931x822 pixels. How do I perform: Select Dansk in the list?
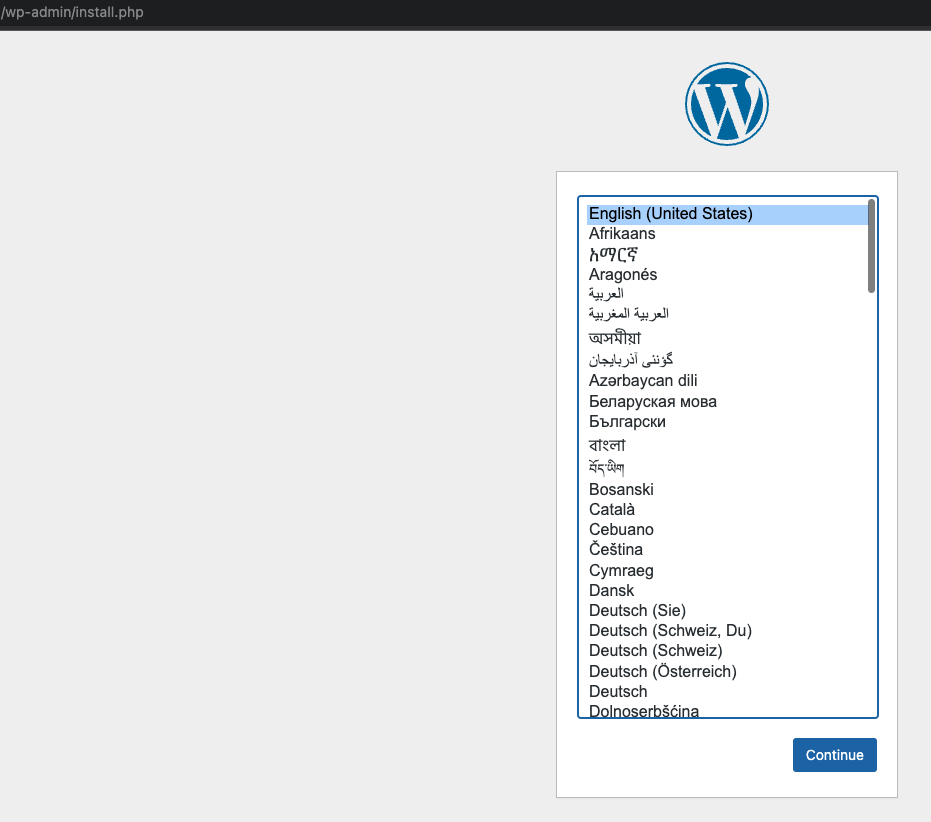tap(611, 591)
